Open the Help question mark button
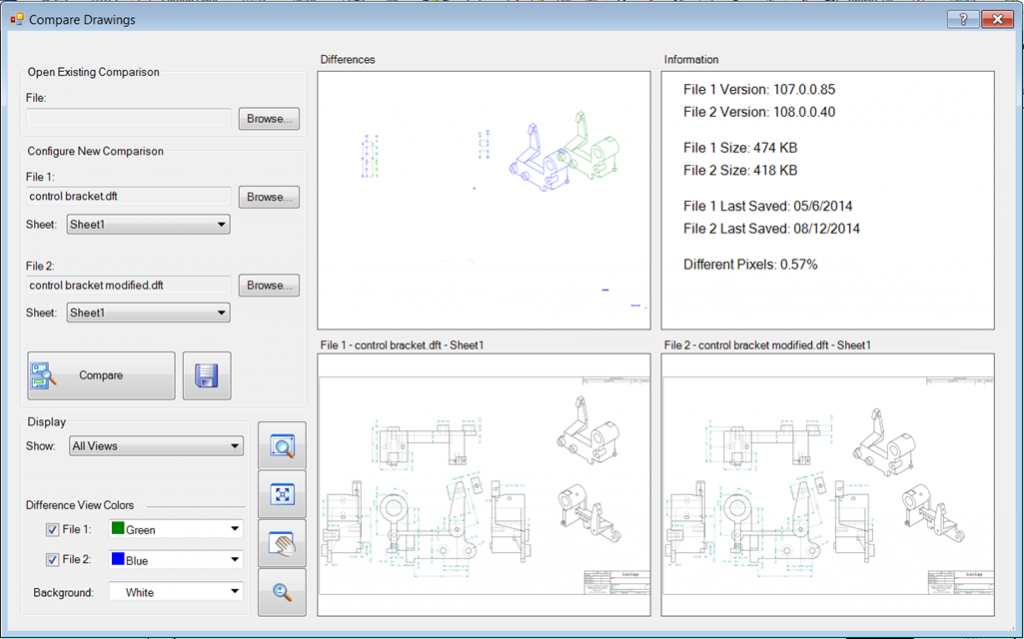Image resolution: width=1024 pixels, height=639 pixels. click(963, 20)
